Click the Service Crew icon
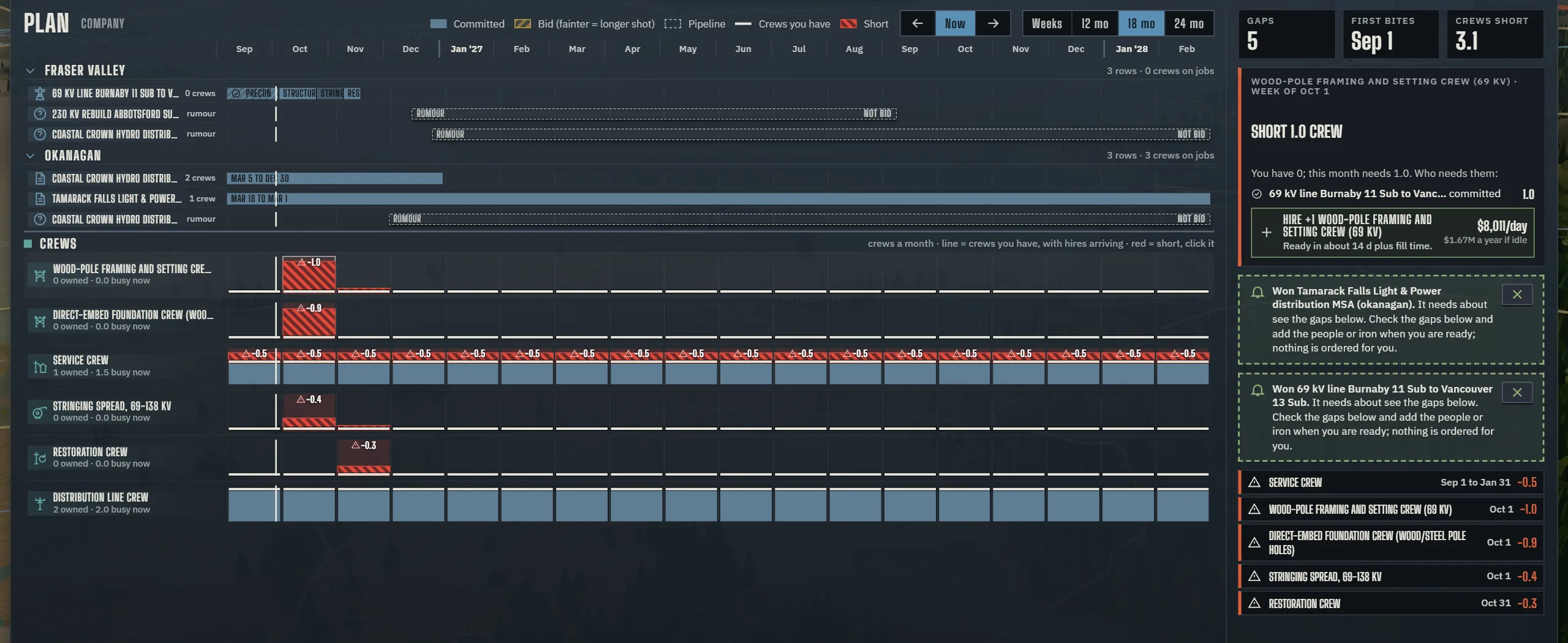This screenshot has width=1568, height=643. 40,367
